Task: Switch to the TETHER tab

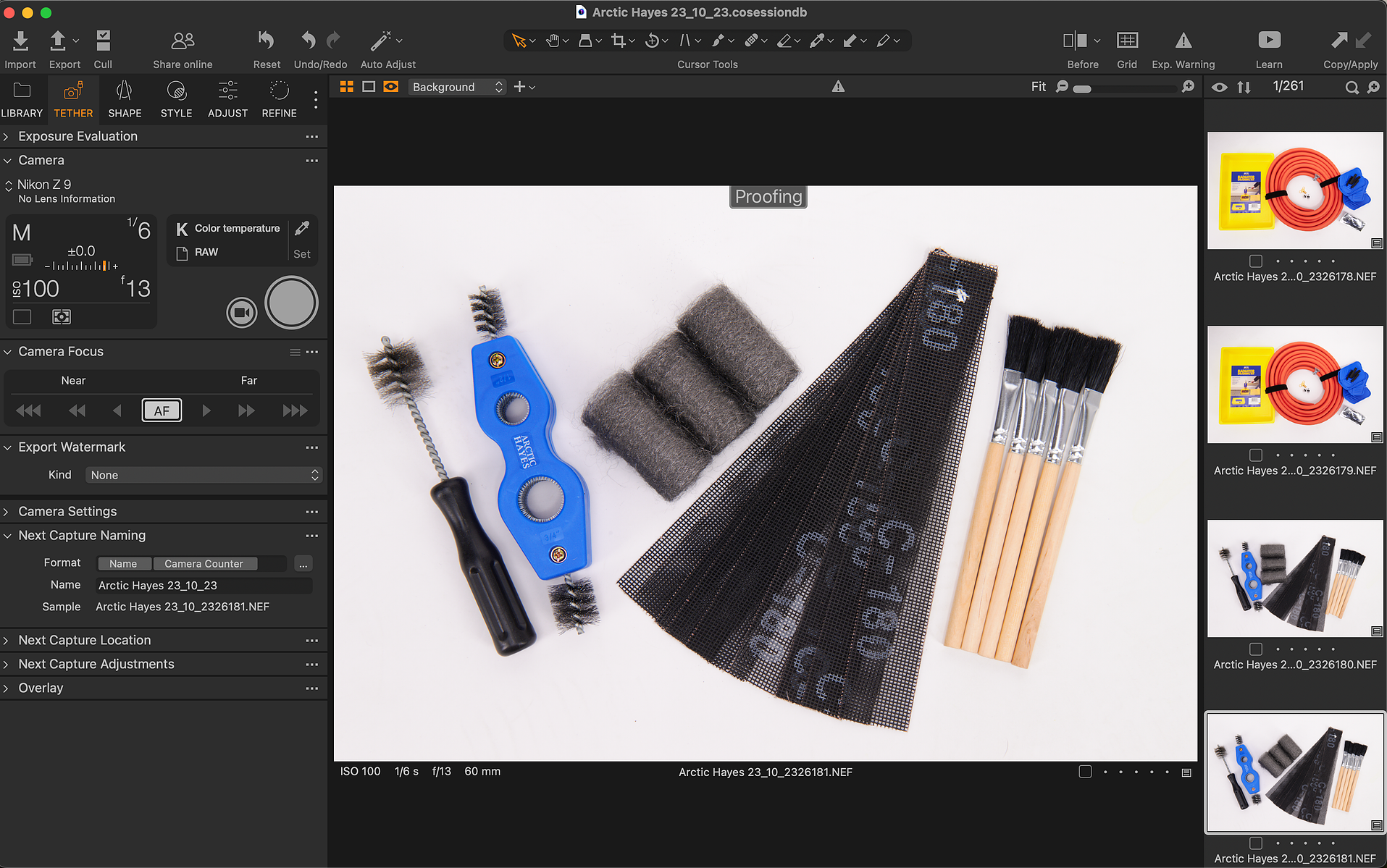Action: pyautogui.click(x=73, y=99)
